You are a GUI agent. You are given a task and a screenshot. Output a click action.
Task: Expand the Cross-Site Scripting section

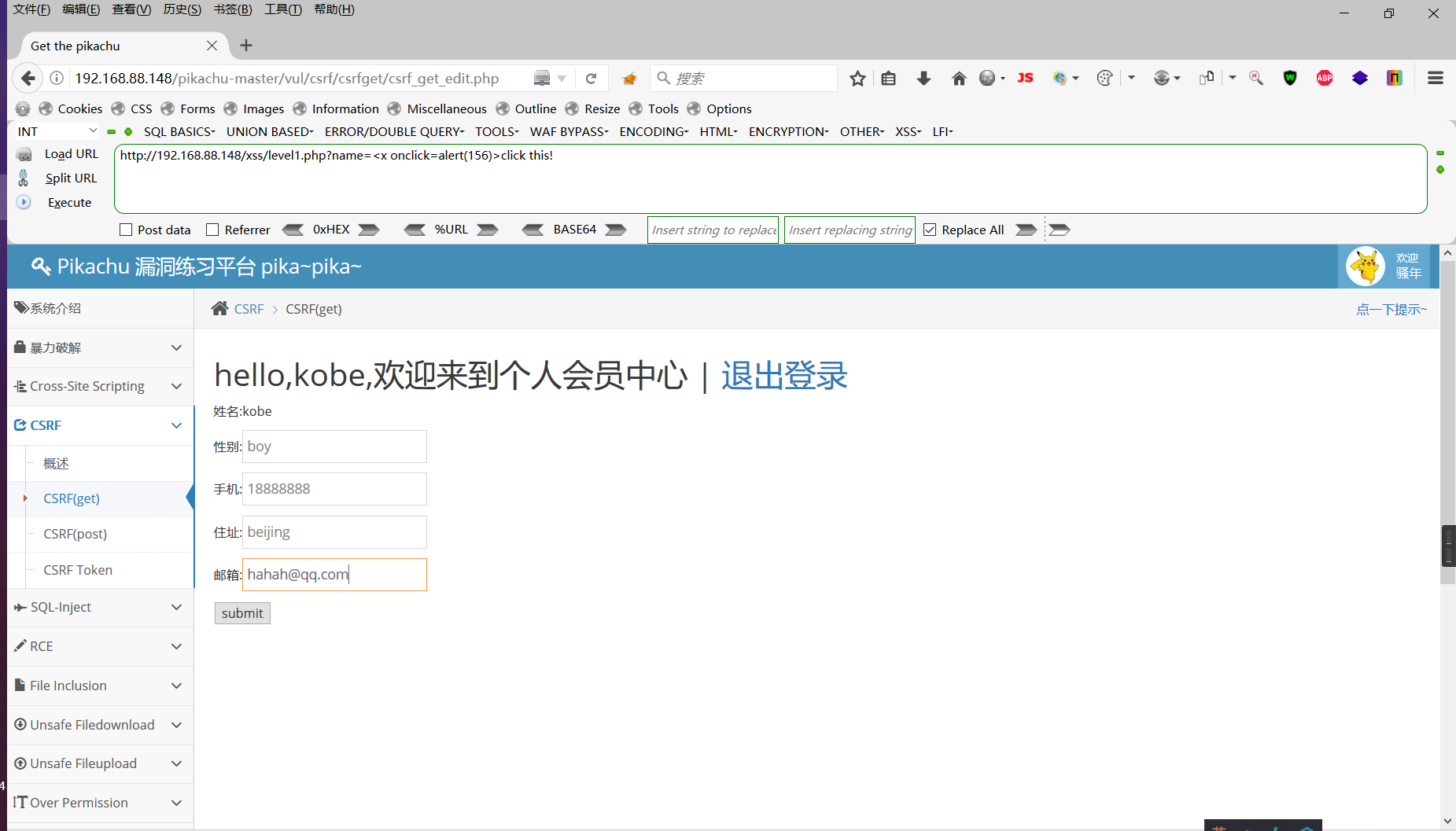87,386
